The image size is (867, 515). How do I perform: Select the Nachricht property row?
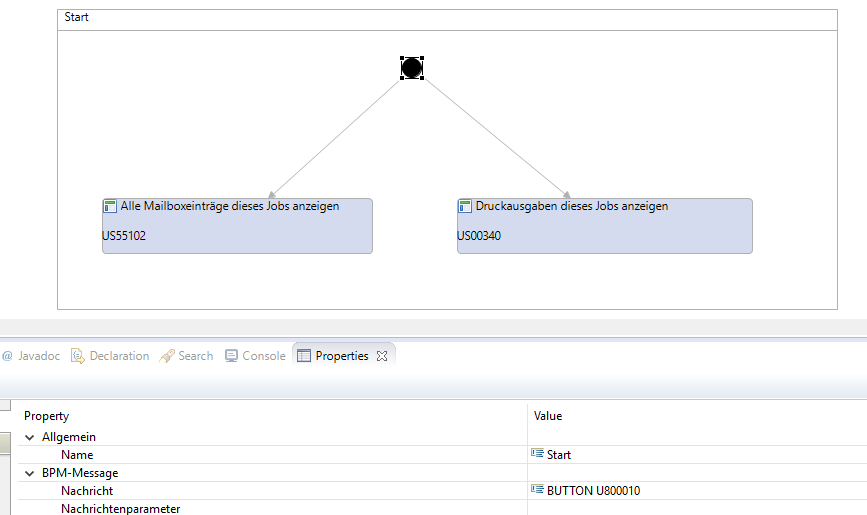pyautogui.click(x=442, y=491)
